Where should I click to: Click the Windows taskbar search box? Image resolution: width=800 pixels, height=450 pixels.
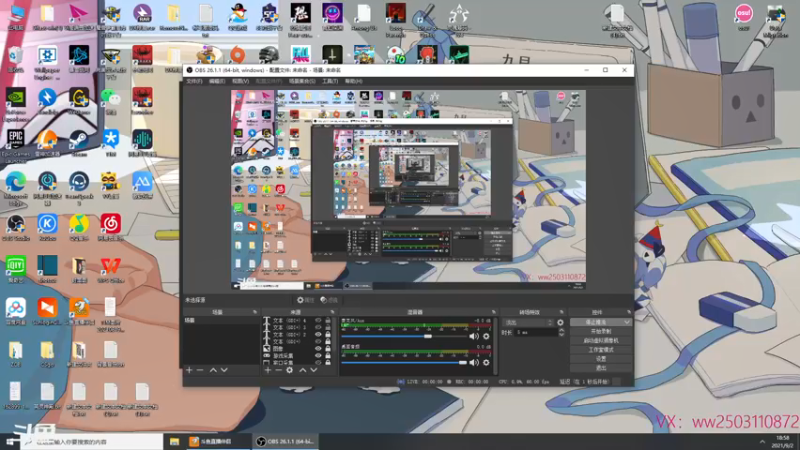[92, 441]
